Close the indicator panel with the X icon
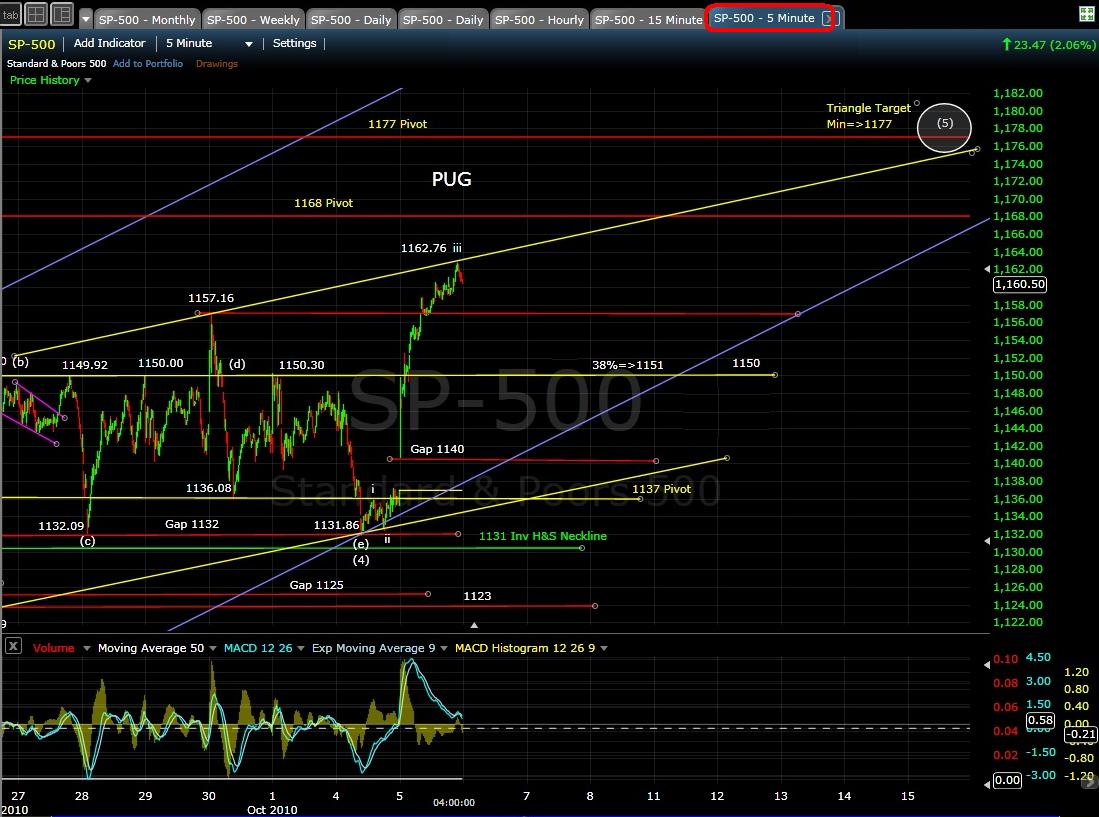Image resolution: width=1099 pixels, height=817 pixels. click(13, 645)
